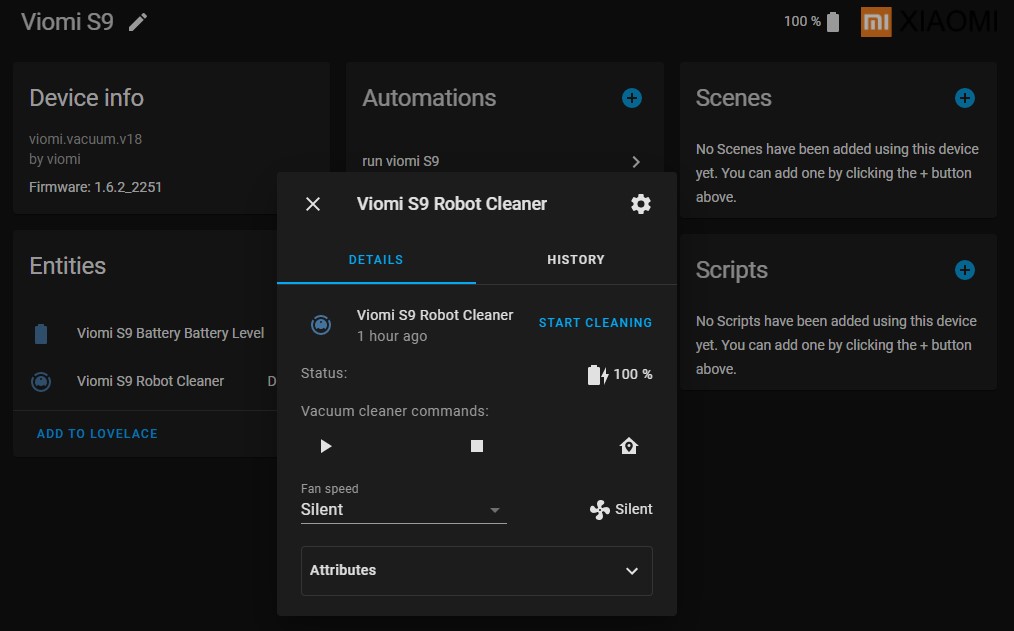Add a new script with the plus icon
This screenshot has height=631, width=1014.
(965, 270)
